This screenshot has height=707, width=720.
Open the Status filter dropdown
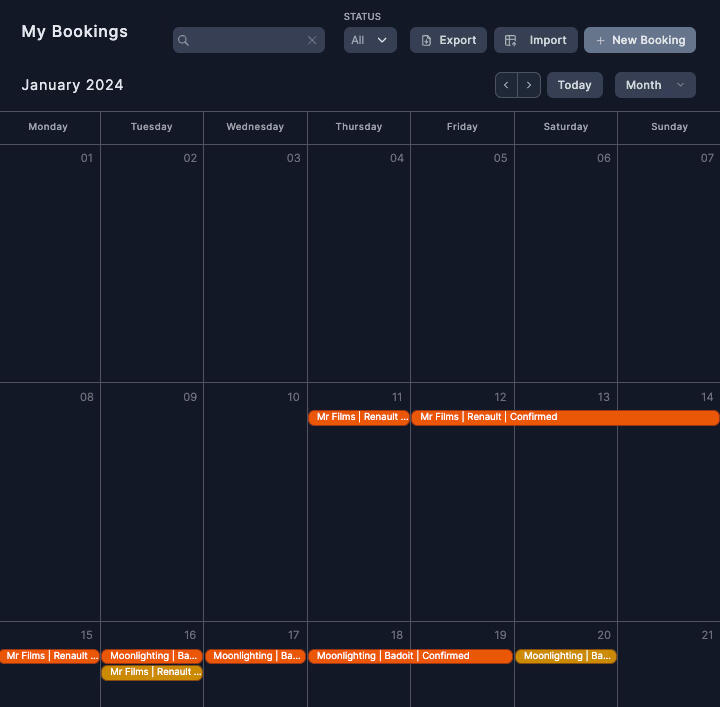[x=370, y=40]
